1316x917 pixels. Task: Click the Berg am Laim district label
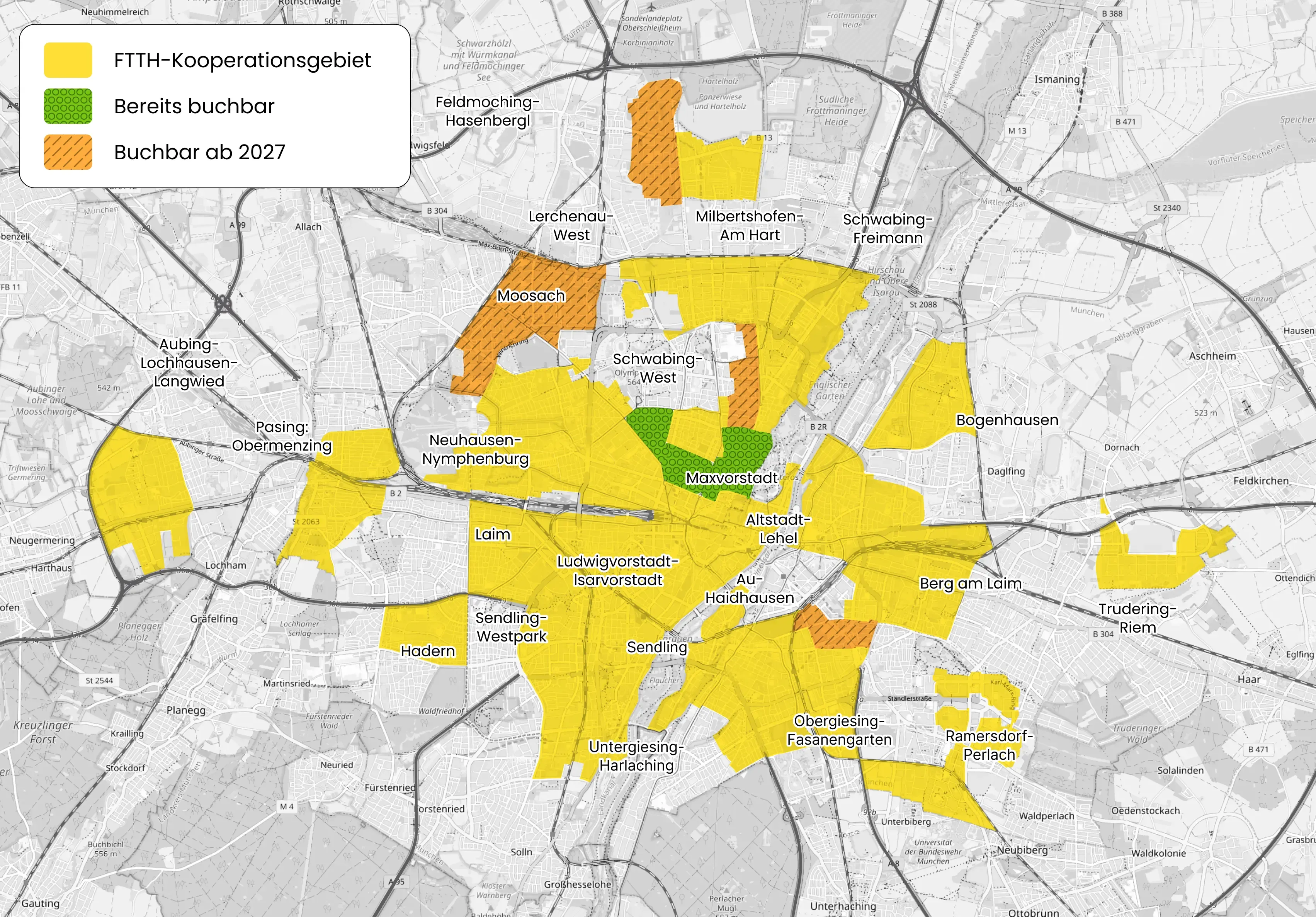coord(971,584)
